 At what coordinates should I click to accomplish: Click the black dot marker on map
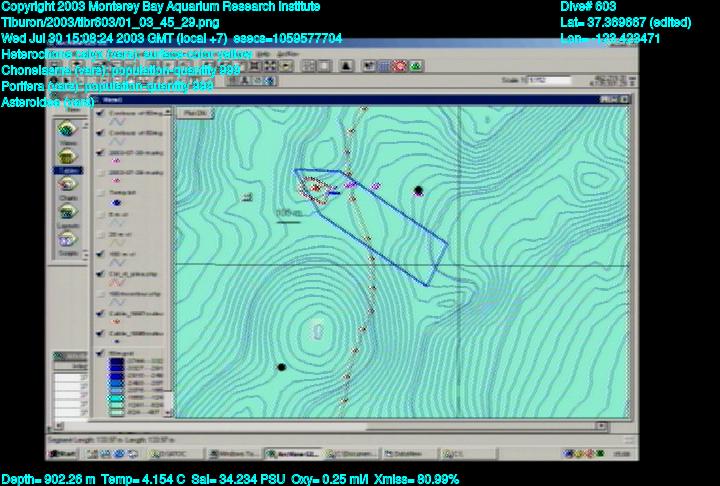click(x=418, y=190)
